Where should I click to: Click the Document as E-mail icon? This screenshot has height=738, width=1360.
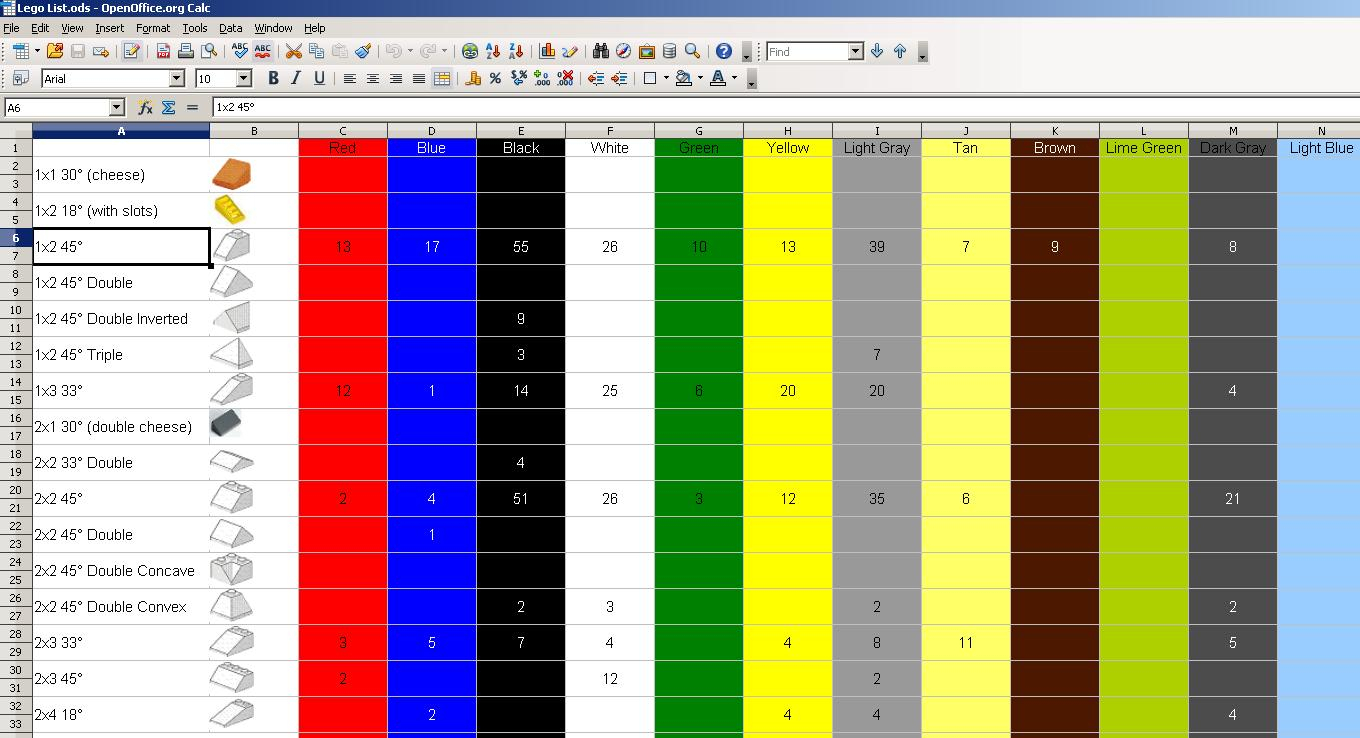point(101,51)
